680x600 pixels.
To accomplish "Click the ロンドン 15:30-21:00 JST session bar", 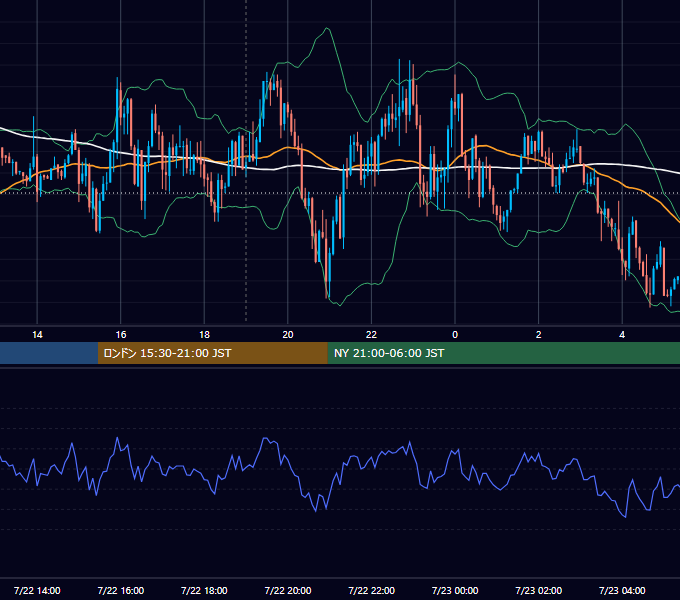I will tap(212, 353).
